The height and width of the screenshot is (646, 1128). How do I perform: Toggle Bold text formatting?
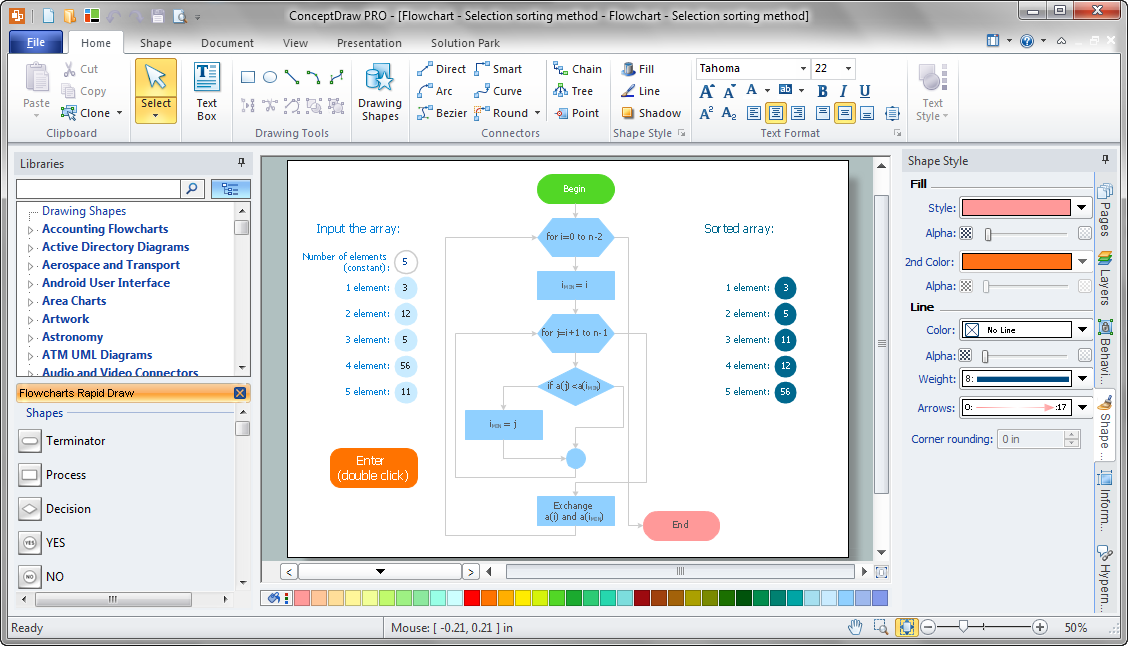pos(822,91)
